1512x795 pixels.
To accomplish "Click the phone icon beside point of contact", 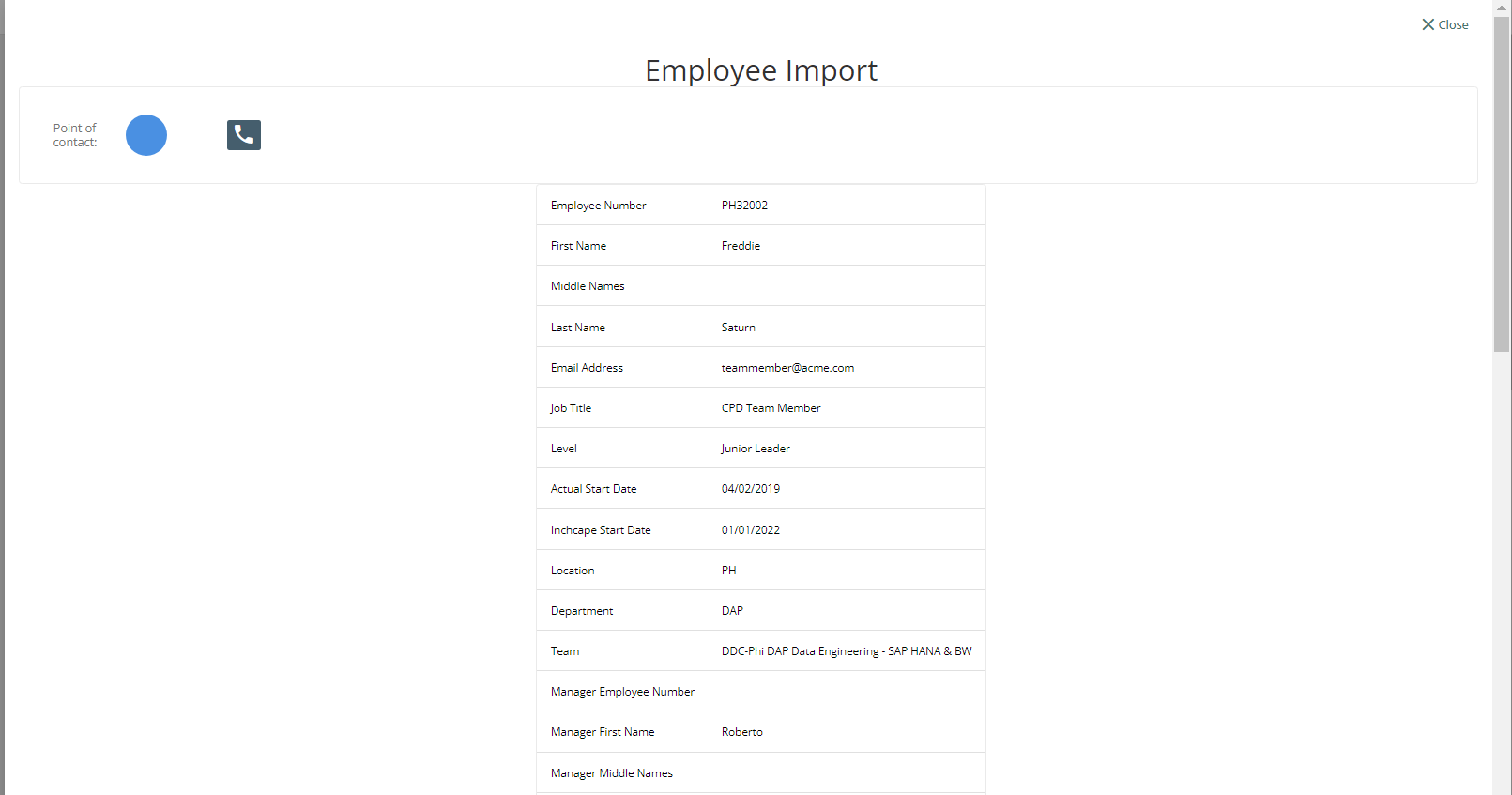I will 243,135.
